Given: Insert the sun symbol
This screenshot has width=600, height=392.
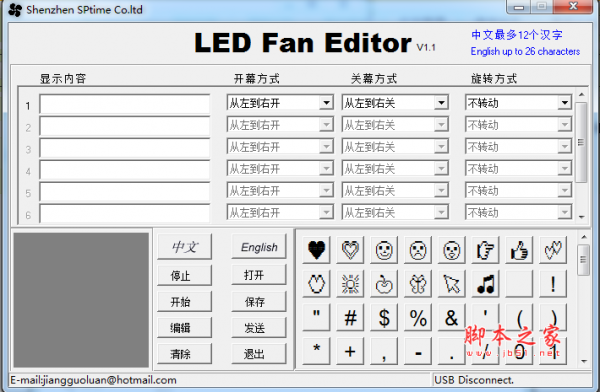Looking at the screenshot, I should (x=350, y=284).
